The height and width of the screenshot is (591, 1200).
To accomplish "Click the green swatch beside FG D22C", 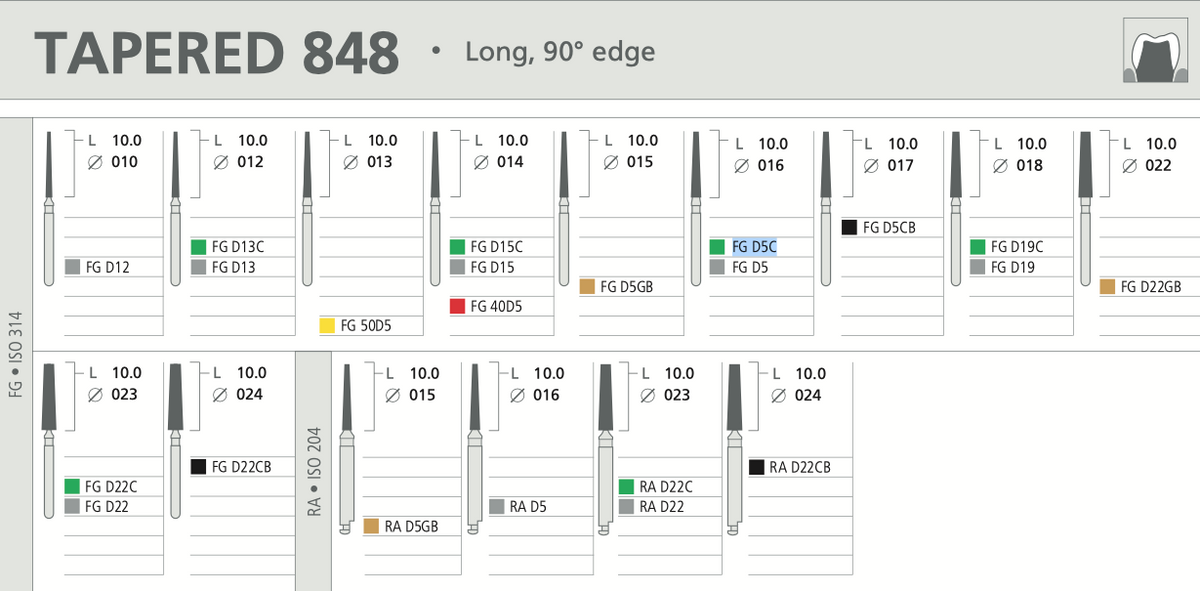I will tap(72, 486).
